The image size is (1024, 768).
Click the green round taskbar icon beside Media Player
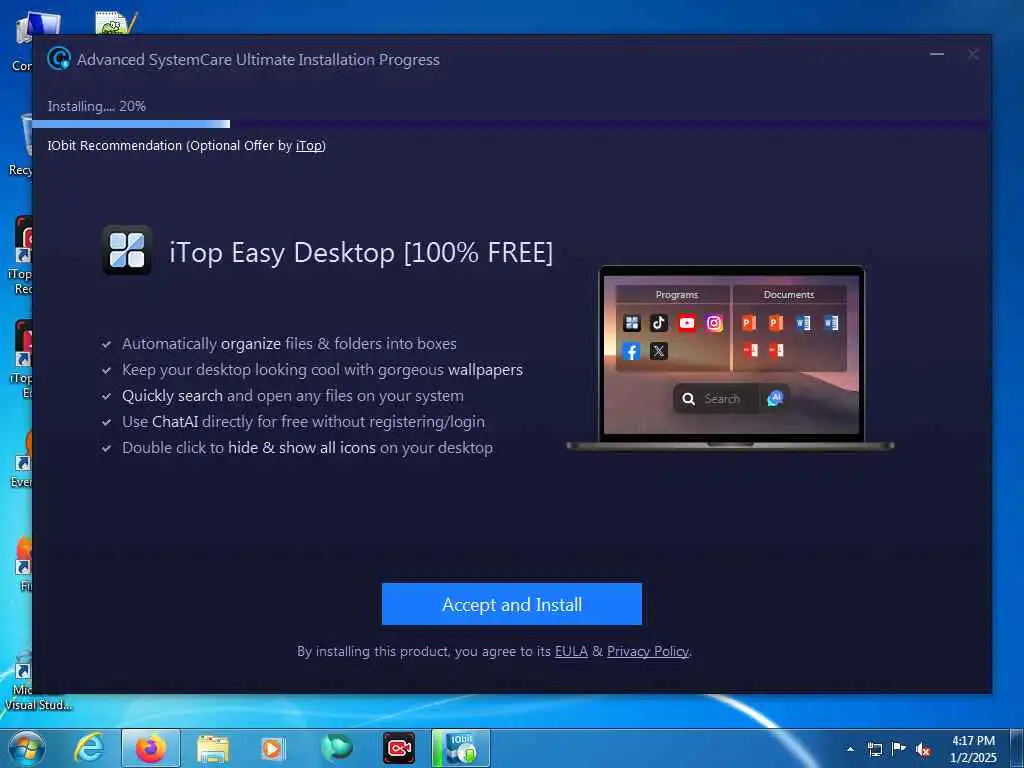pos(337,748)
